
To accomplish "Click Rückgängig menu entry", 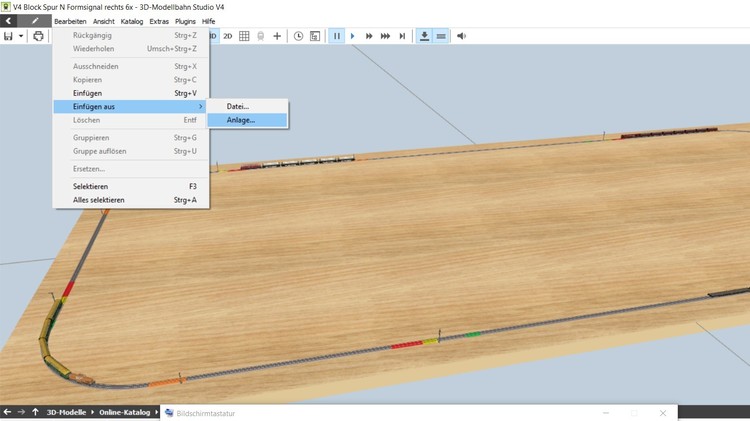I will [131, 35].
